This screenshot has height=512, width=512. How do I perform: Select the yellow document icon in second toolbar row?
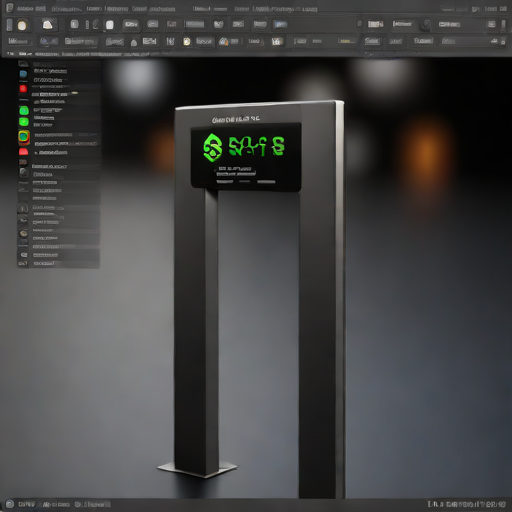[x=187, y=41]
